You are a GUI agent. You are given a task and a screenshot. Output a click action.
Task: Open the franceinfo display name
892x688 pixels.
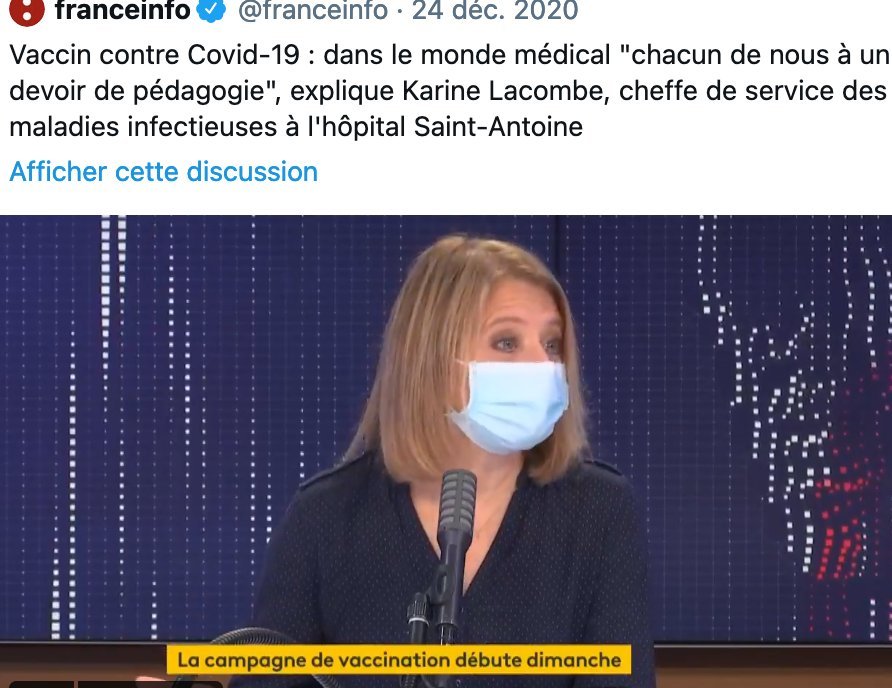point(122,10)
